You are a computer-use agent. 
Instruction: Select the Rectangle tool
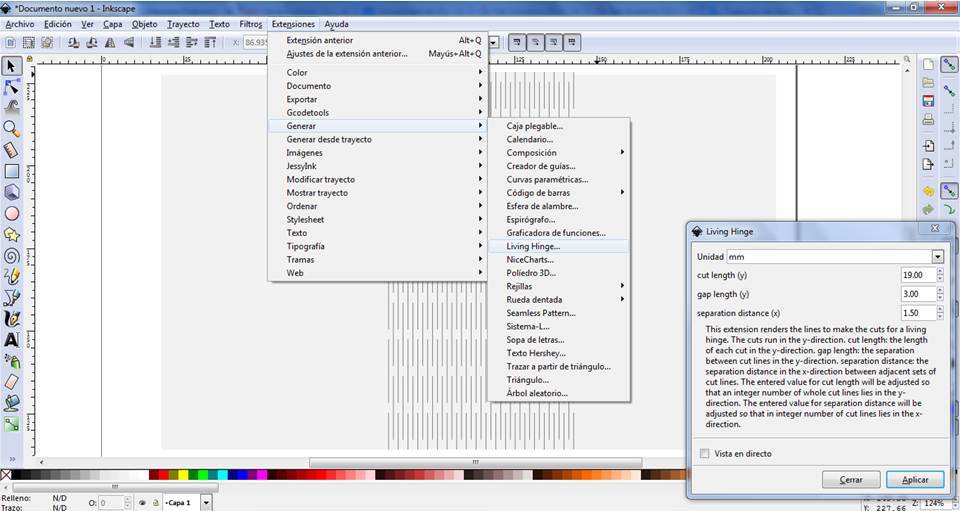pyautogui.click(x=12, y=171)
